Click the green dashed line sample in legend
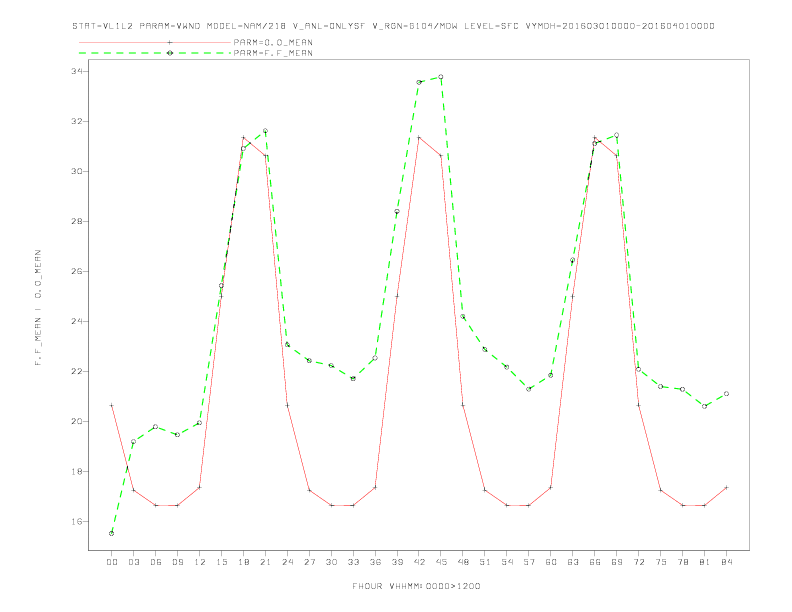 tap(155, 53)
